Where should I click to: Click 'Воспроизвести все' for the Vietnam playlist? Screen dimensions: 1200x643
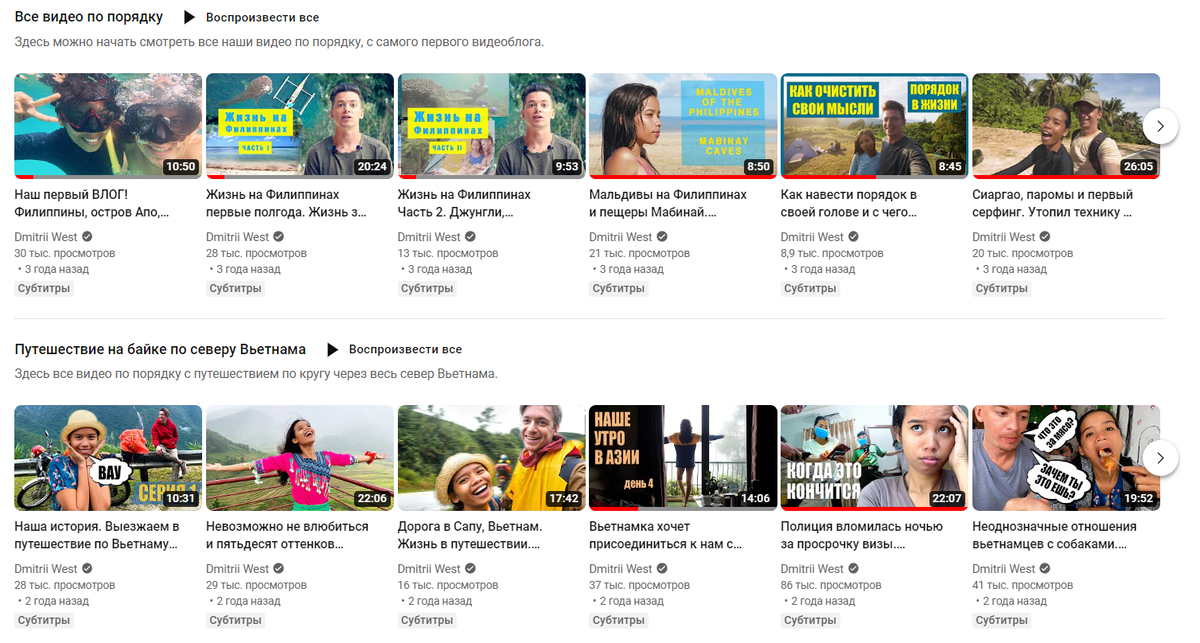tap(405, 349)
